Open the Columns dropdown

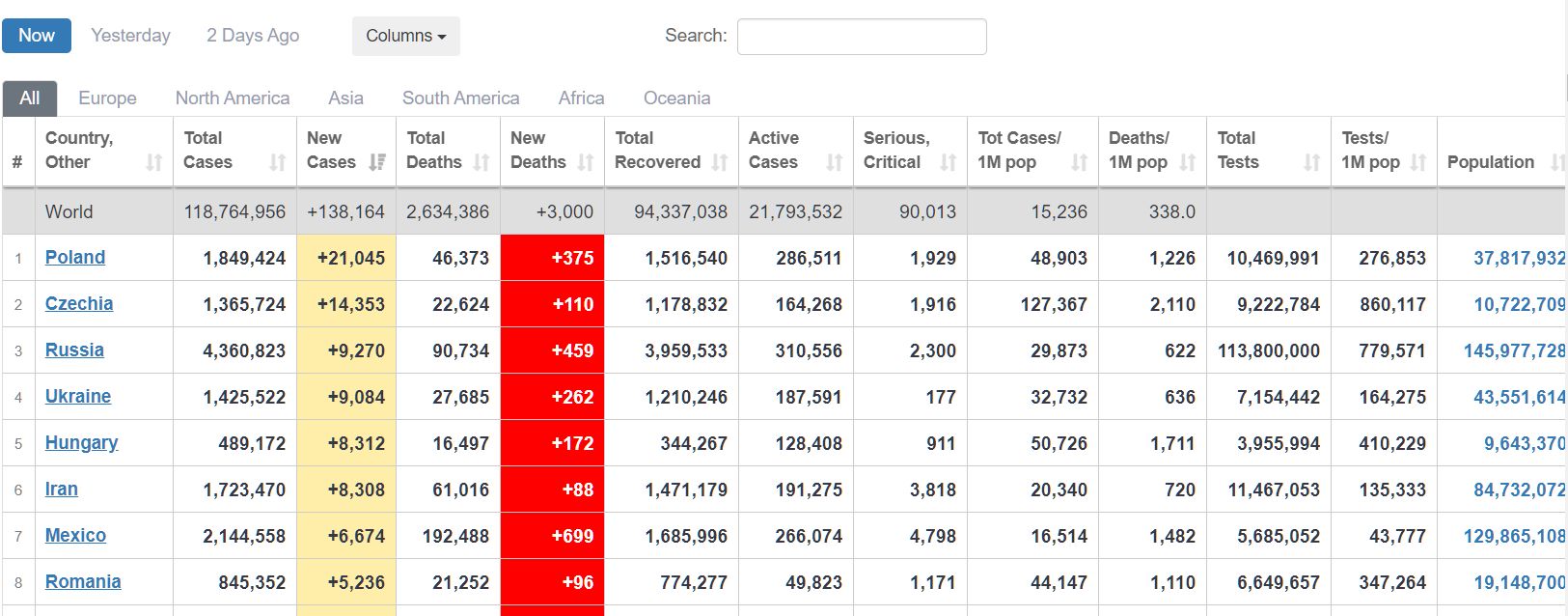click(x=405, y=36)
